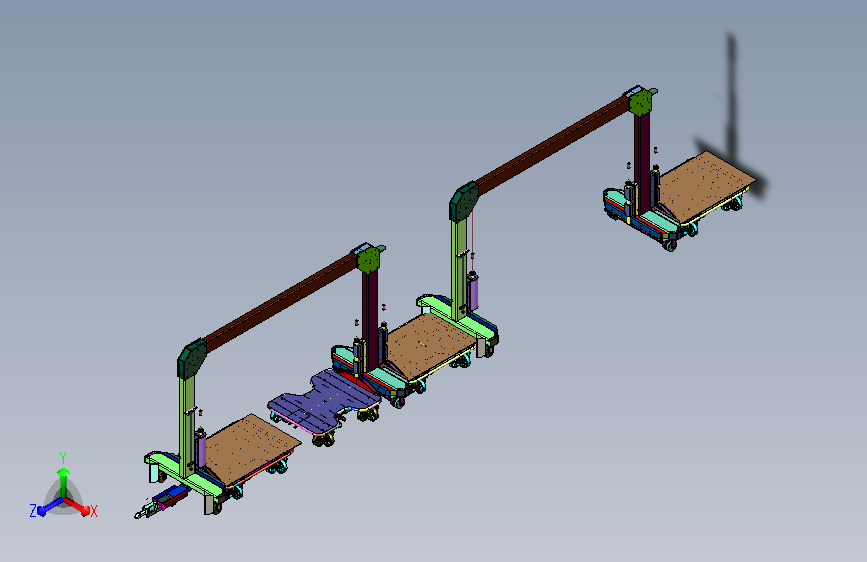Select the brown crossbeam of the rear-right gantry
This screenshot has height=562, width=867.
[x=553, y=143]
